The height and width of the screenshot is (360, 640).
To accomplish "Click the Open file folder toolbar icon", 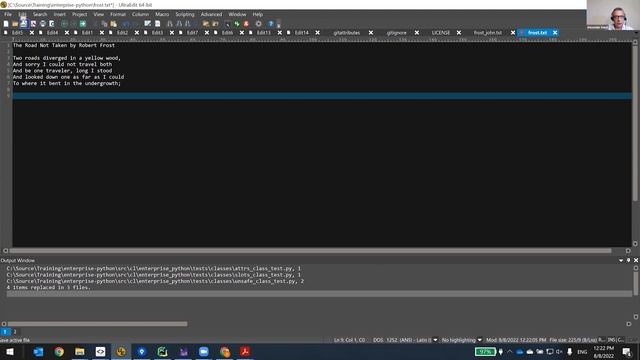I will [x=15, y=24].
